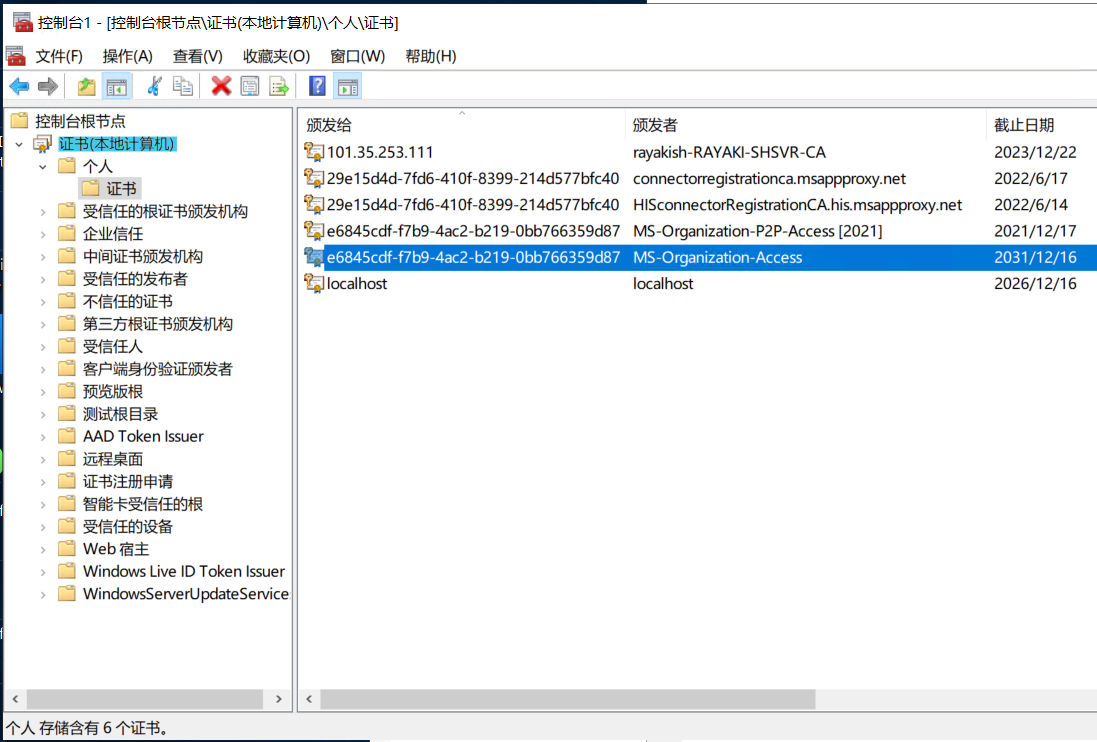Toggle the Show/Hide Console Tree icon
Image resolution: width=1097 pixels, height=742 pixels.
tap(117, 87)
